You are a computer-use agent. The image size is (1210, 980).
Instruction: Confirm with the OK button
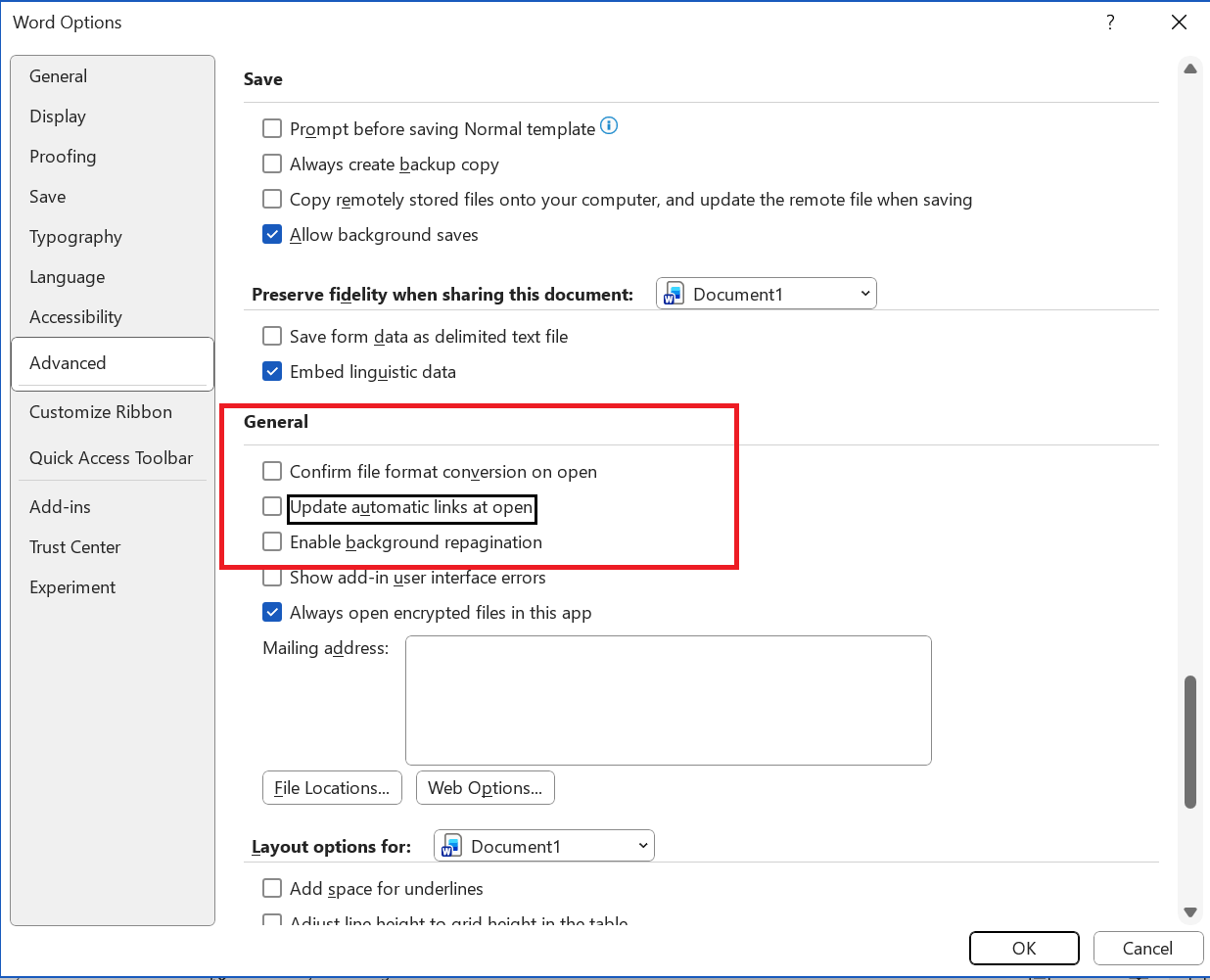click(x=1024, y=948)
